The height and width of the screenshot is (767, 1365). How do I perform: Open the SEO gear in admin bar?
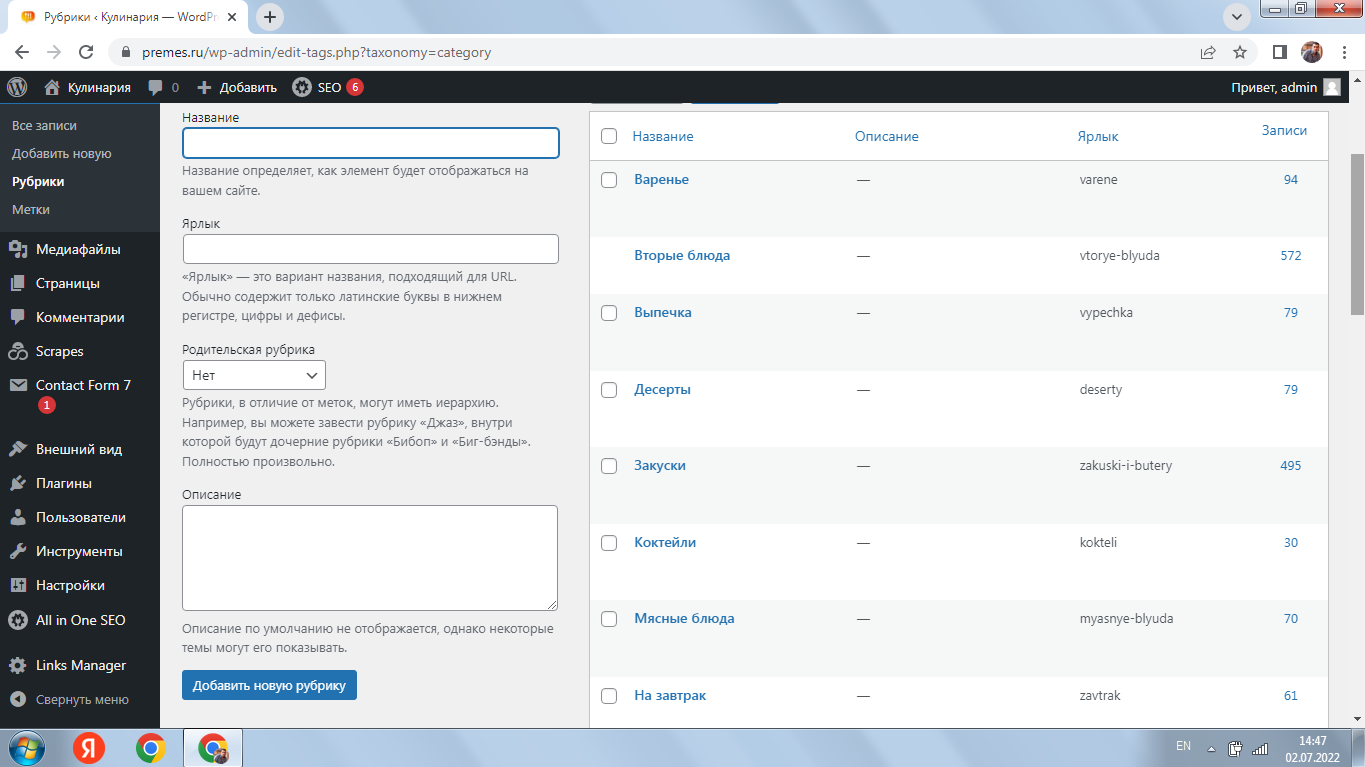click(302, 87)
